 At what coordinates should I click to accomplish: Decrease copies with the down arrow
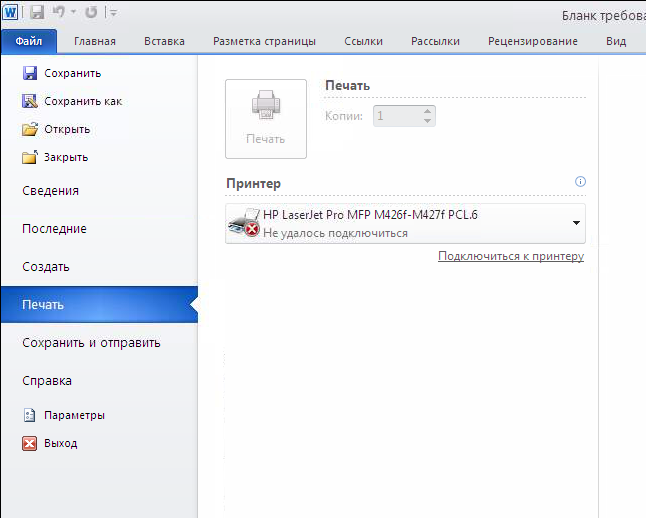tap(427, 121)
